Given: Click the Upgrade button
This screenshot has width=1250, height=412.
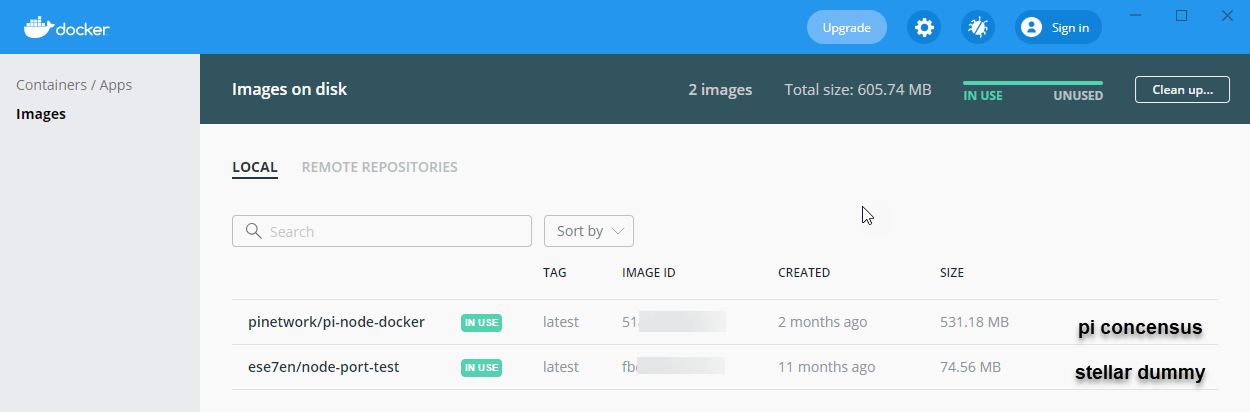Looking at the screenshot, I should click(847, 27).
